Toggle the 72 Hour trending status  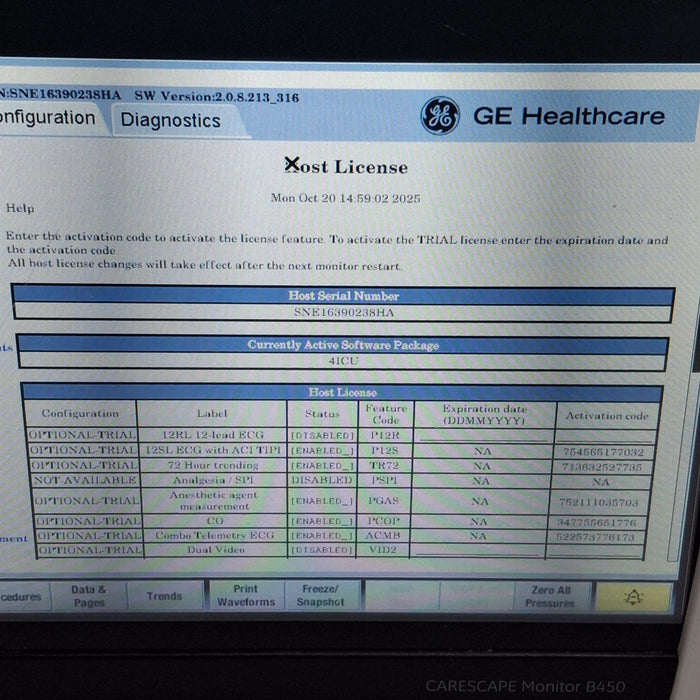[322, 466]
